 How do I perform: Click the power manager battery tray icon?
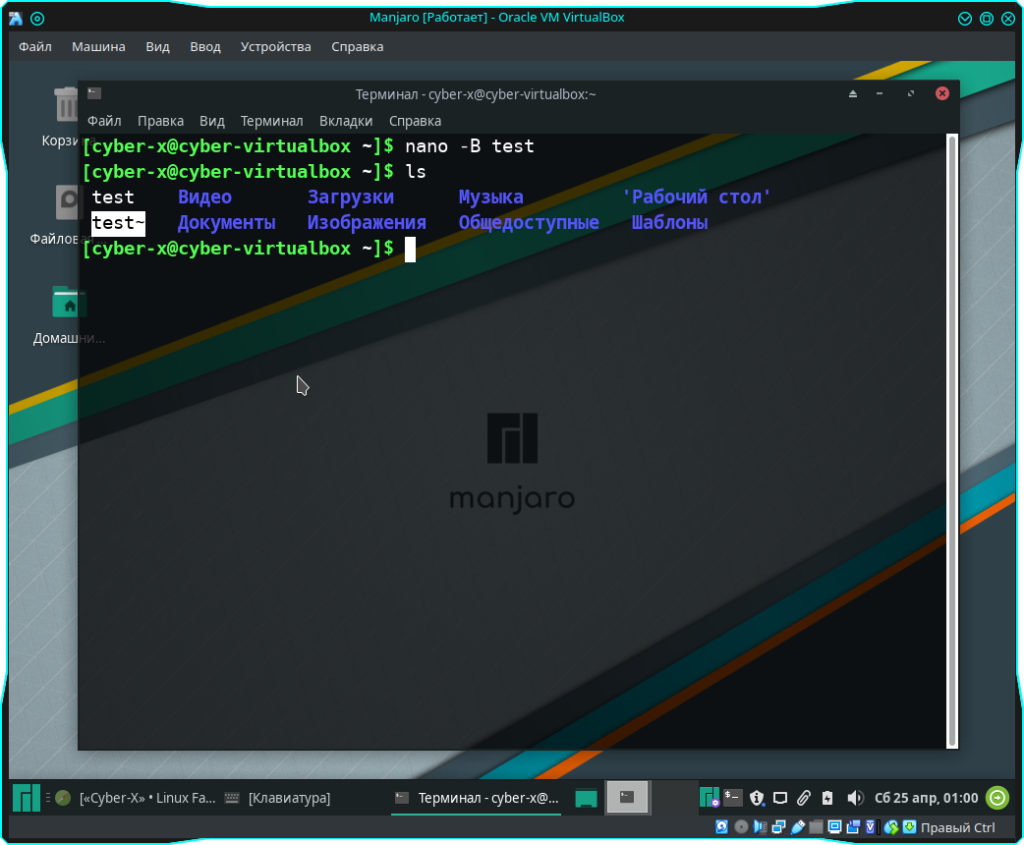click(828, 798)
